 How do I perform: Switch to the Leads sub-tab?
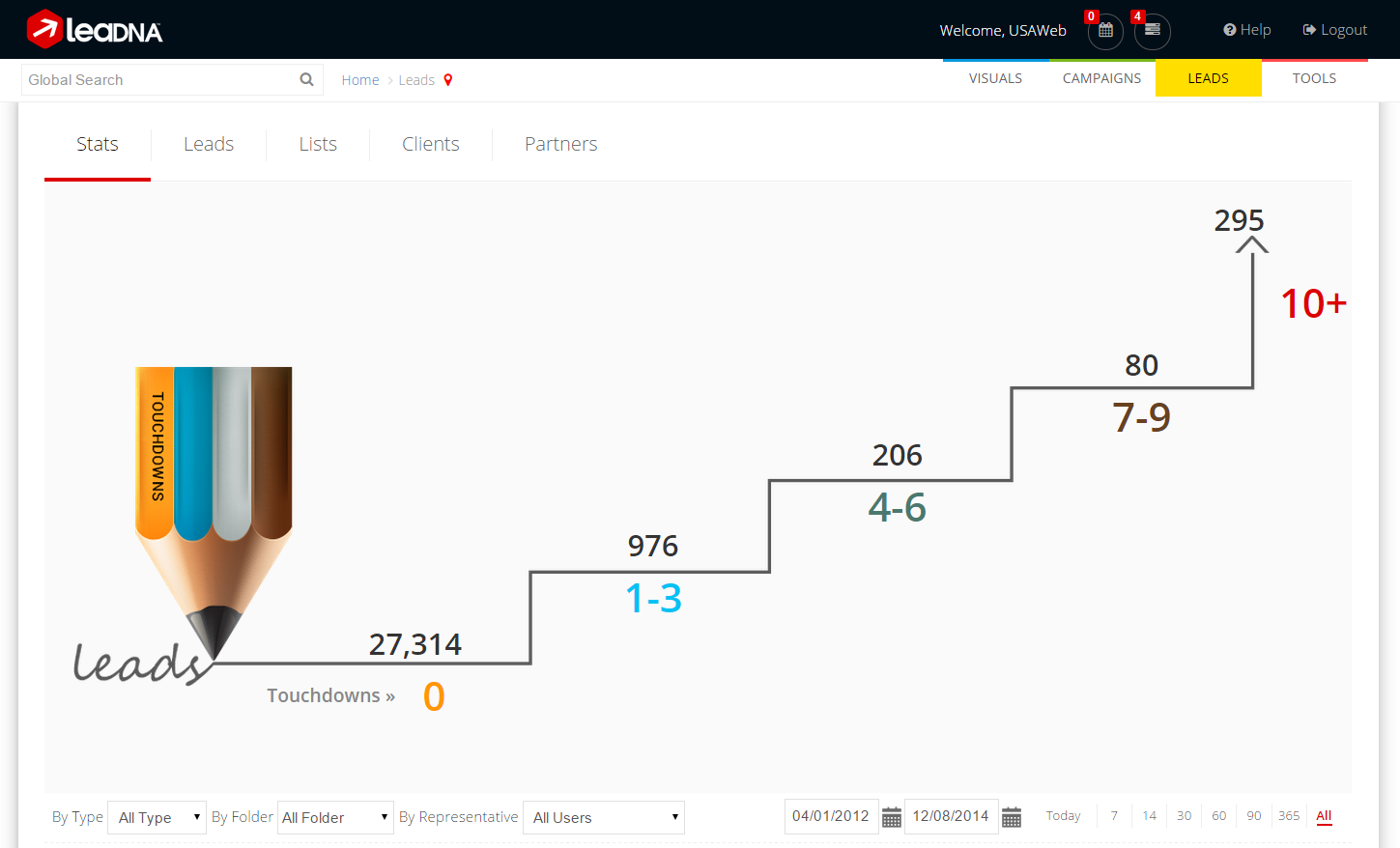(x=209, y=144)
